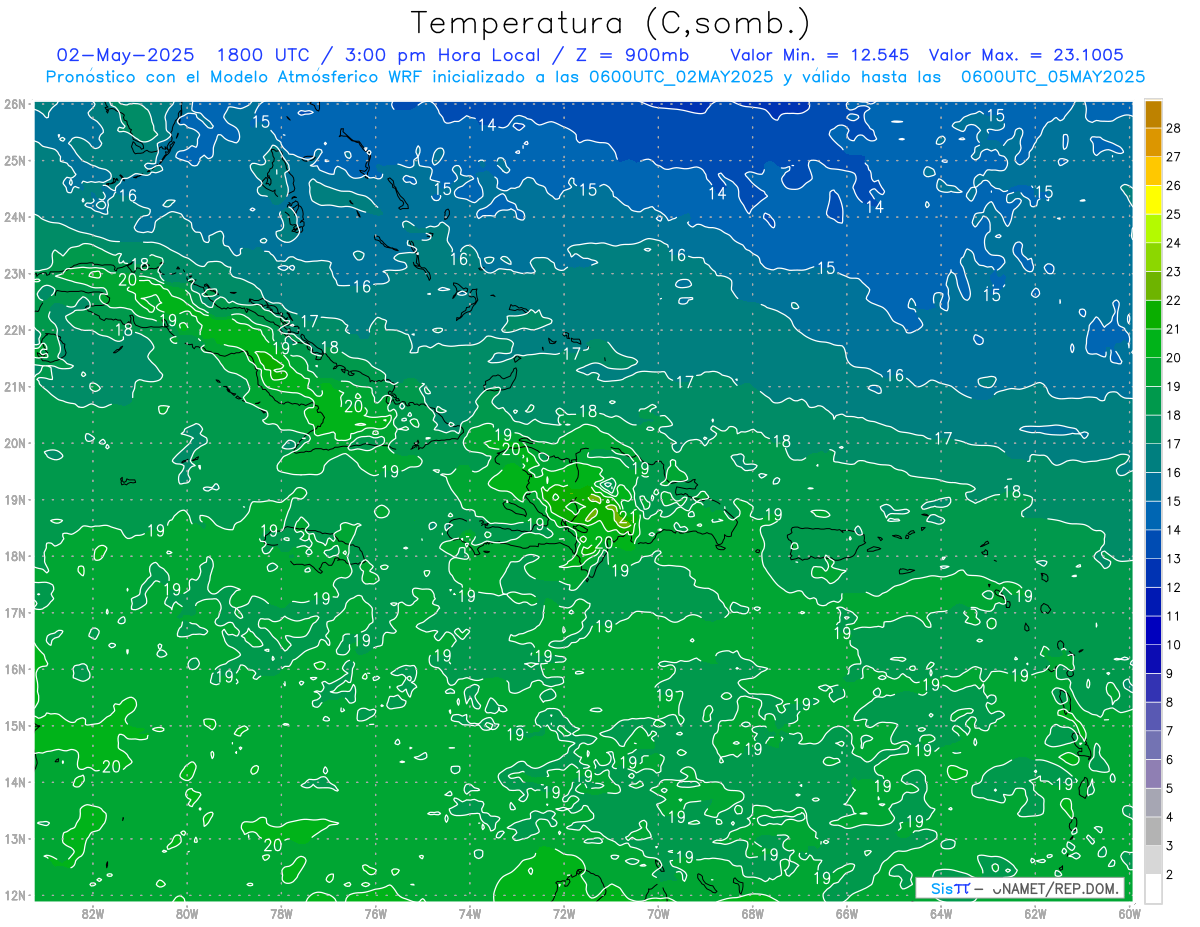Click the 60W longitude axis label
The image size is (1200, 927).
[x=1130, y=913]
